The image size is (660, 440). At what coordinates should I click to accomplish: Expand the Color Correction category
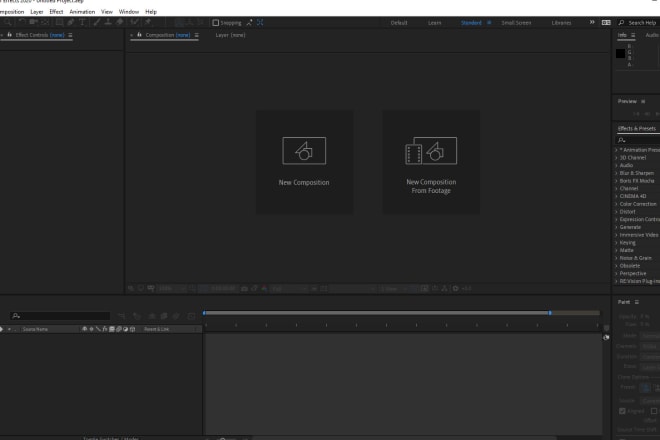(x=616, y=204)
